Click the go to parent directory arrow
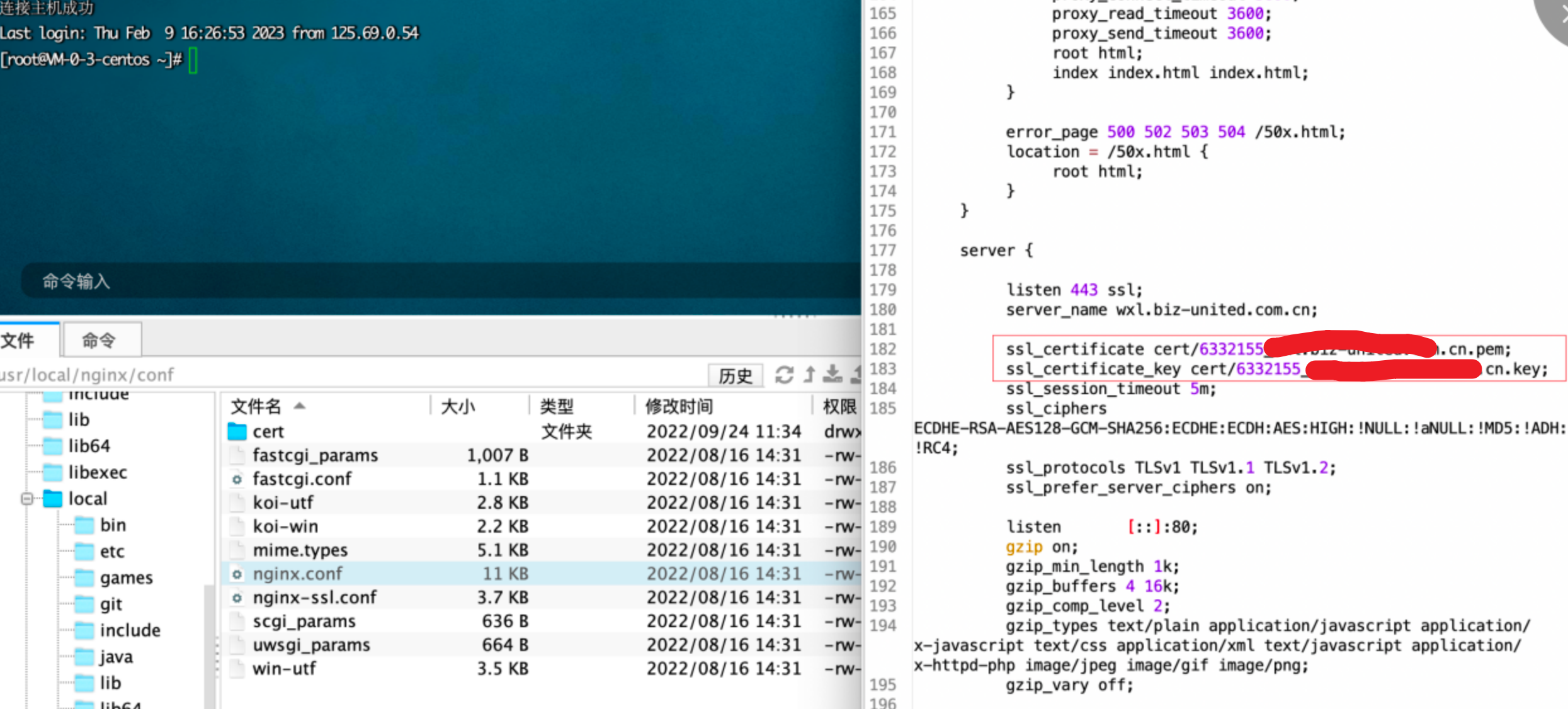This screenshot has width=1568, height=709. click(x=810, y=375)
